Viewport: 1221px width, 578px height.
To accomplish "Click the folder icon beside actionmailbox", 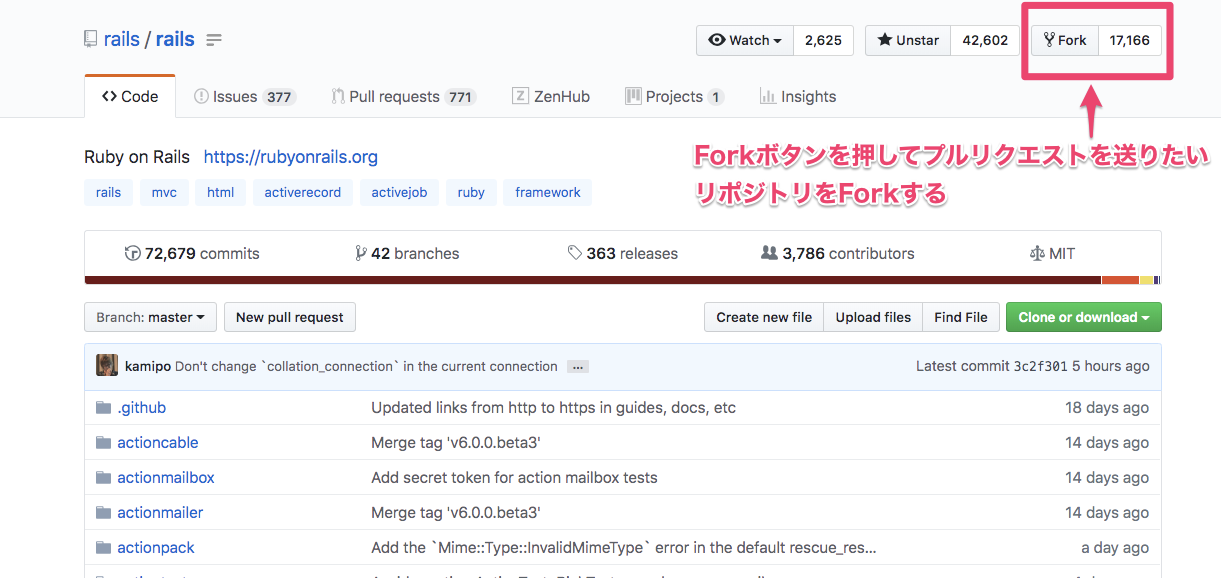I will point(103,478).
